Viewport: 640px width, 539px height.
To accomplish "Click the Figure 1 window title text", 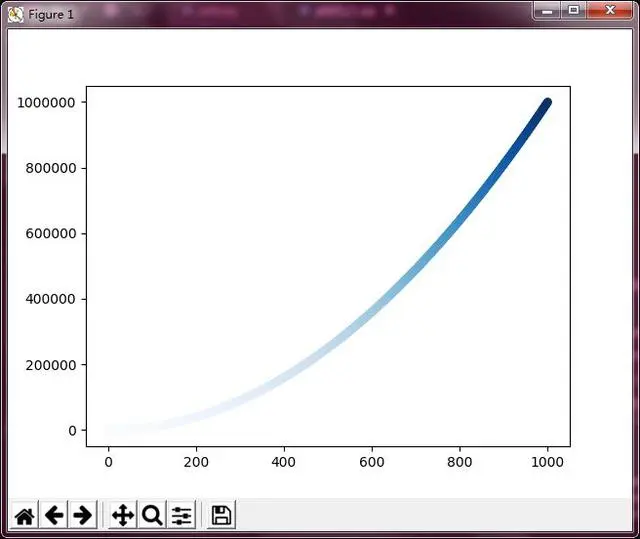I will pos(51,15).
